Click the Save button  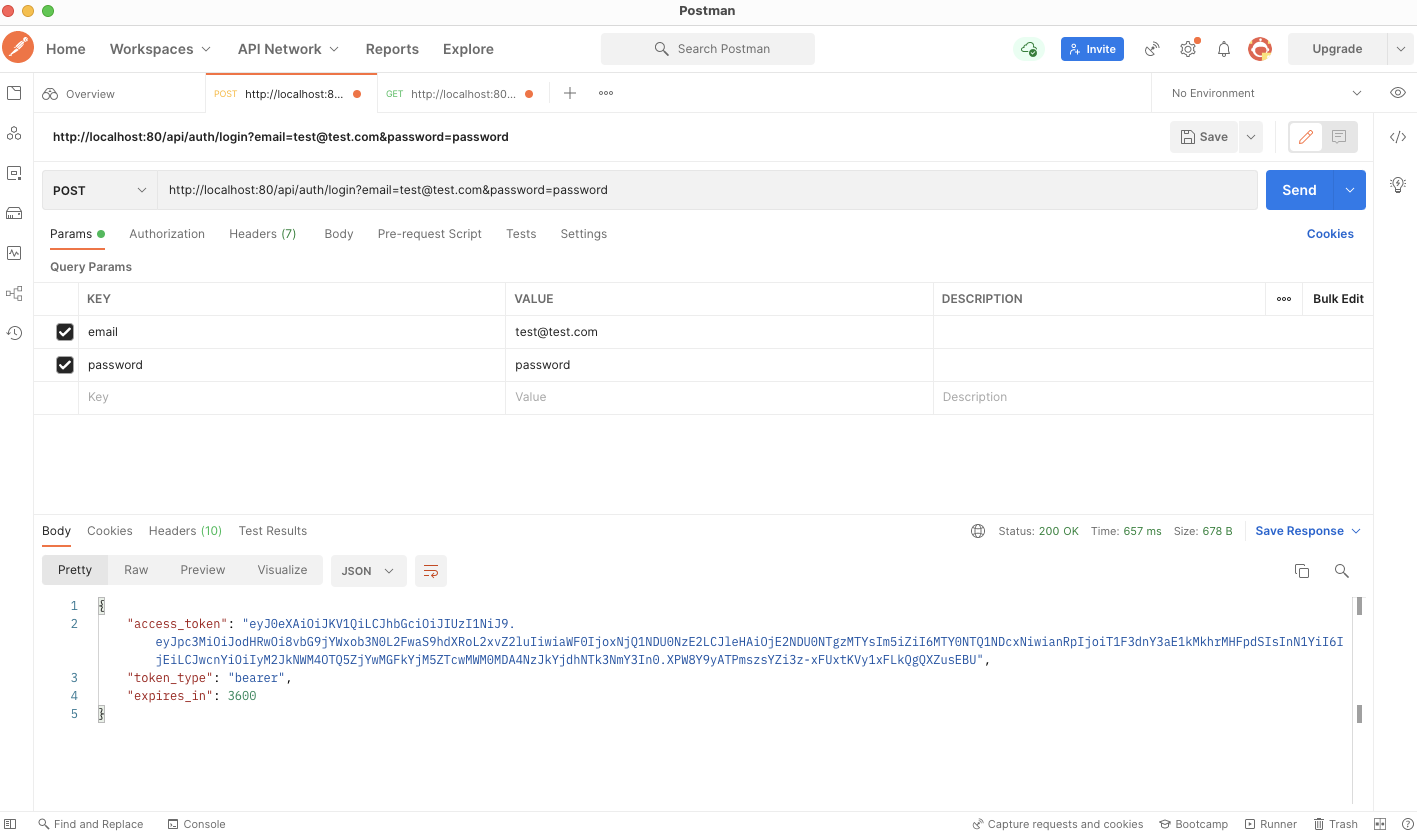coord(1204,137)
